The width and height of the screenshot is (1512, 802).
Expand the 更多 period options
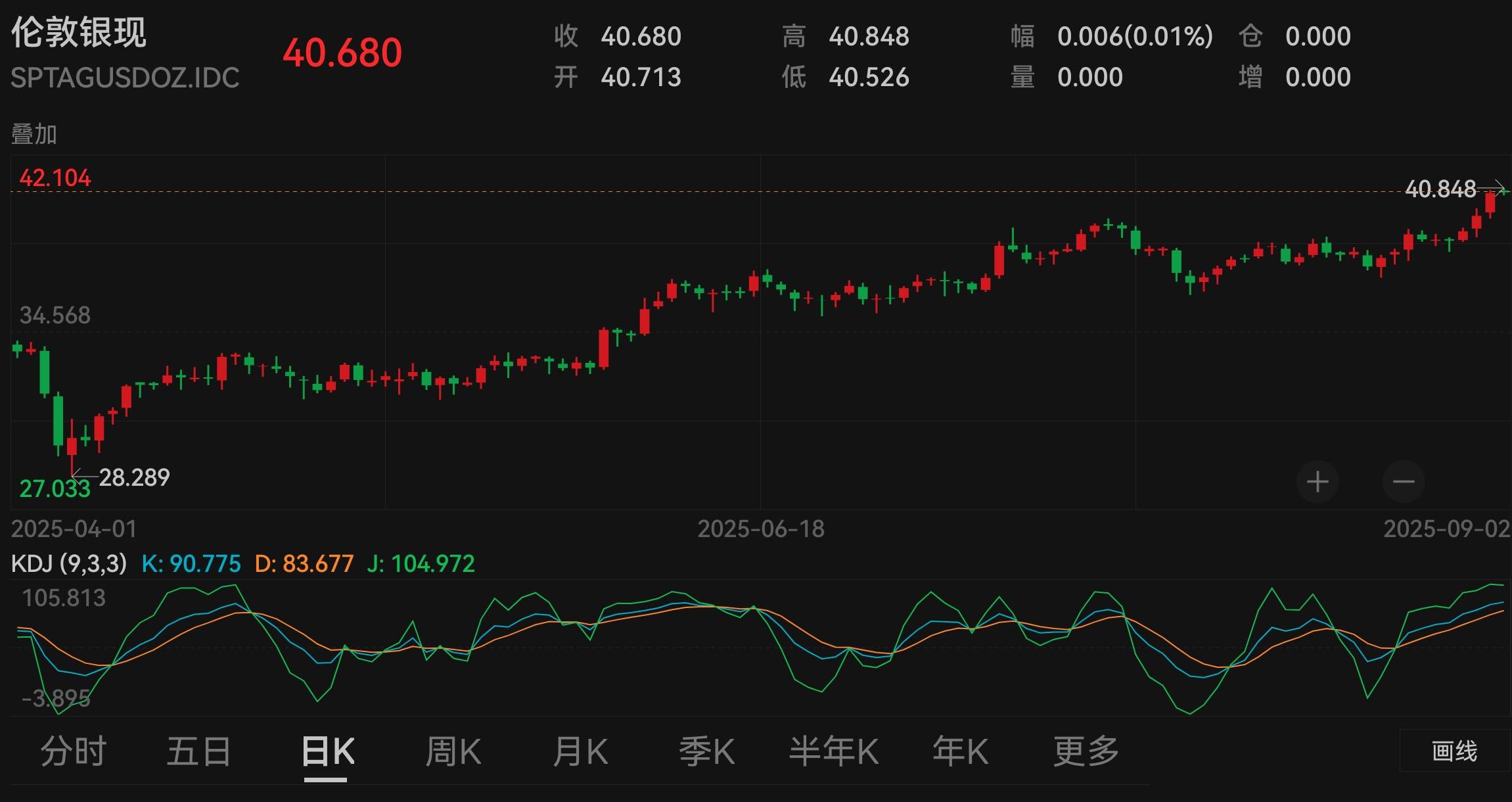(1086, 751)
